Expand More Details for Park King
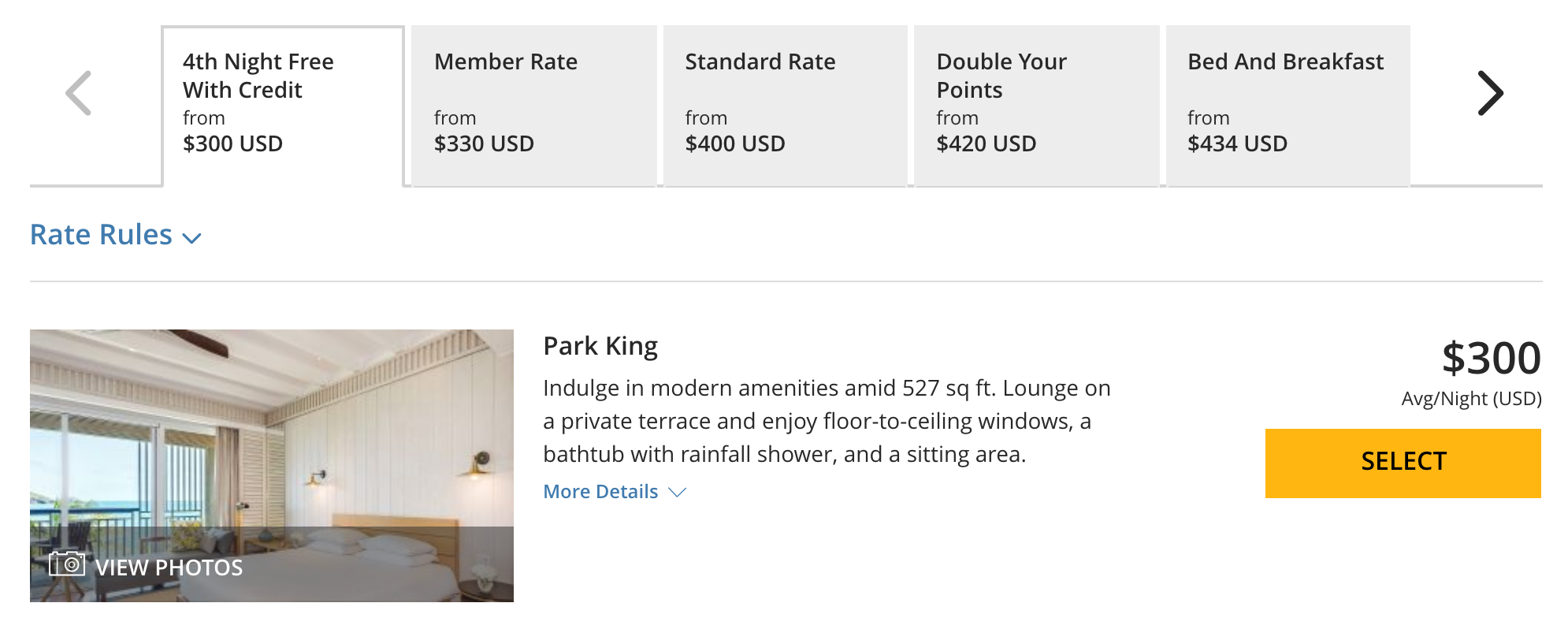 tap(600, 492)
